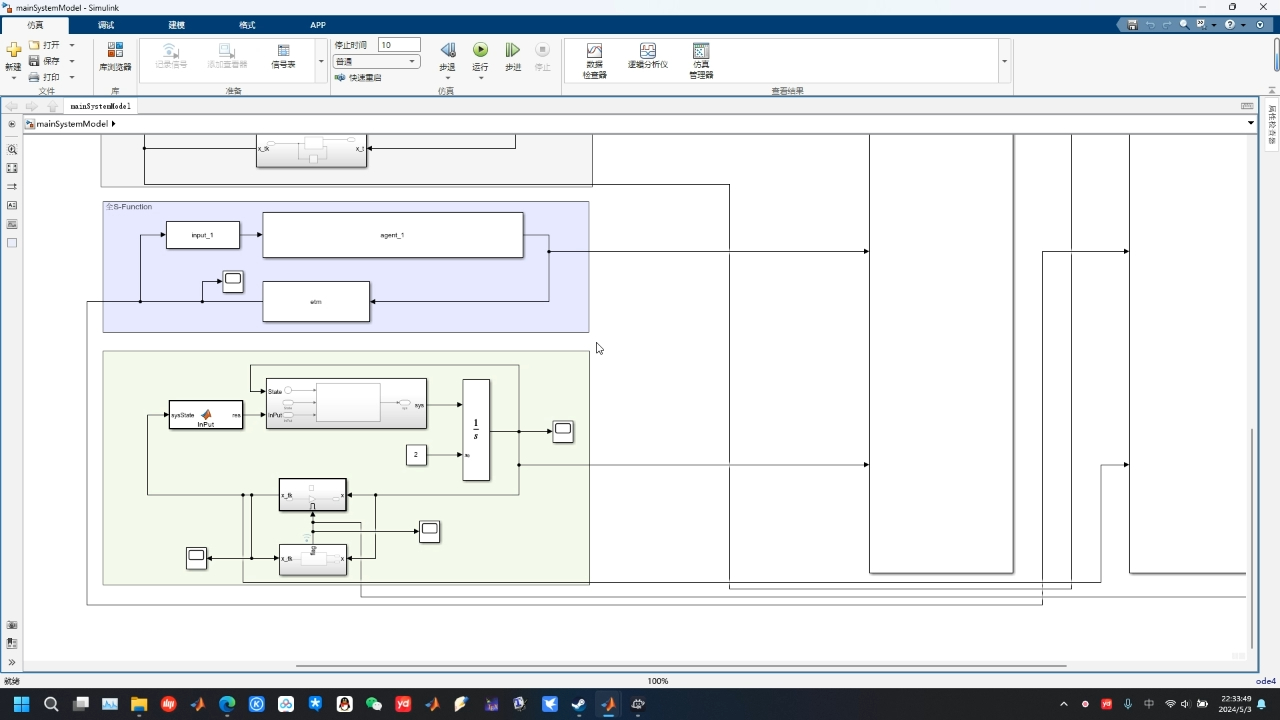
Task: Click the horizontal scrollbar of the canvas
Action: pyautogui.click(x=681, y=665)
